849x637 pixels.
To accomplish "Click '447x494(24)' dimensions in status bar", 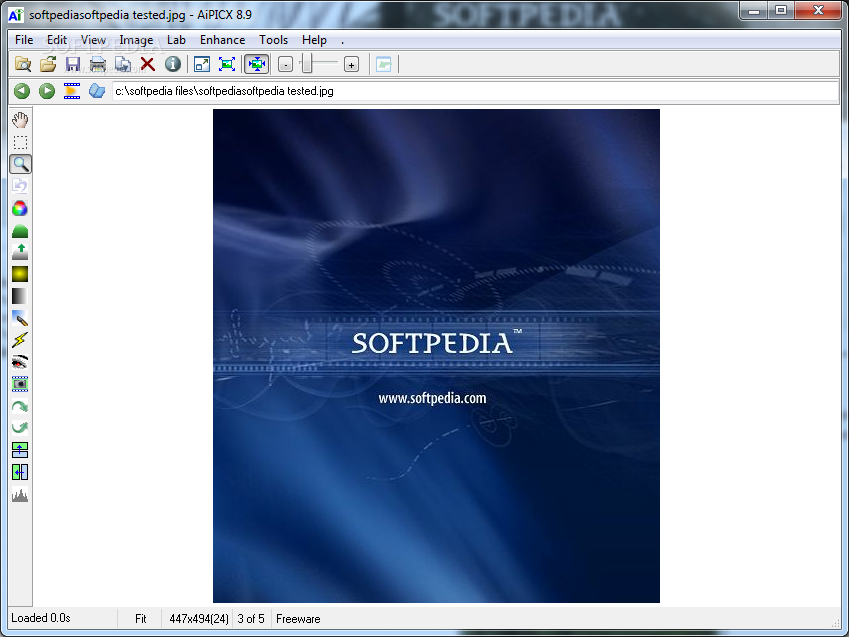I will (x=199, y=619).
